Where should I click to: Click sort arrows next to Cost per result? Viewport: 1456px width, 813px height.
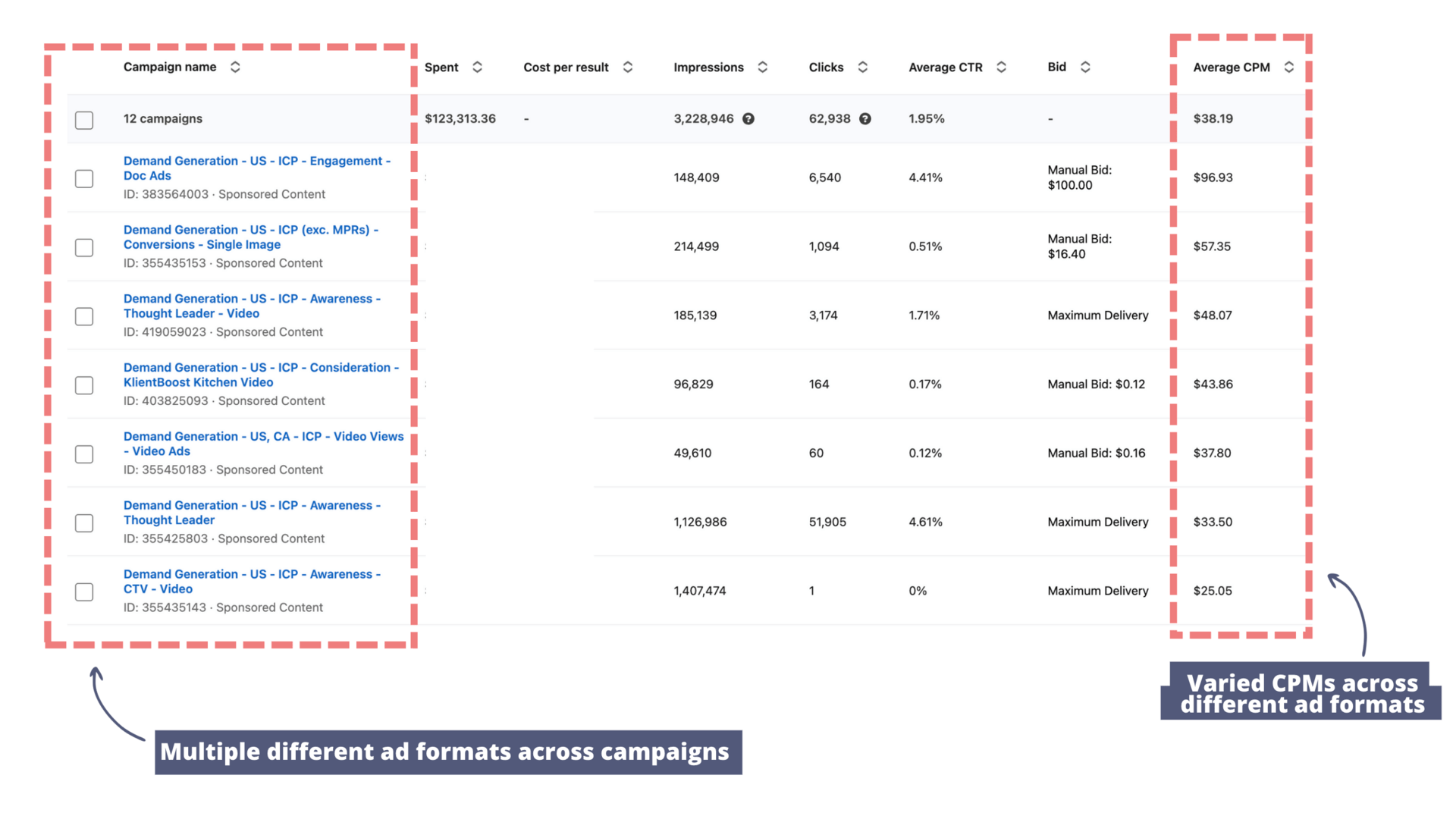tap(628, 67)
